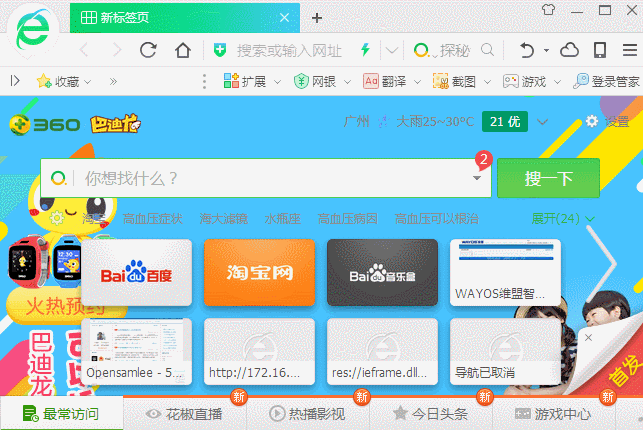The height and width of the screenshot is (430, 643).
Task: Go back to previous page
Action: [x=84, y=50]
